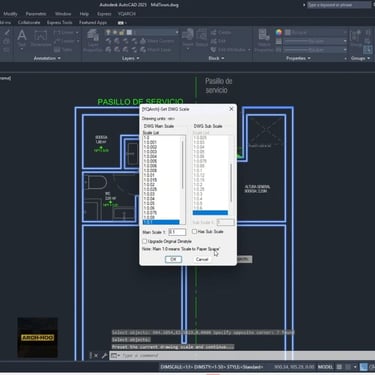Viewport: 375px width, 375px height.
Task: Toggle the grid display in status bar
Action: pos(339,367)
